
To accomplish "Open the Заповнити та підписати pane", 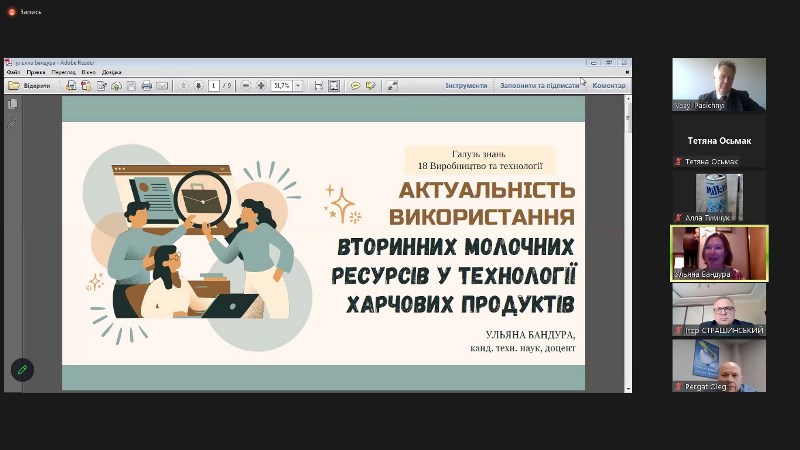I will tap(539, 86).
